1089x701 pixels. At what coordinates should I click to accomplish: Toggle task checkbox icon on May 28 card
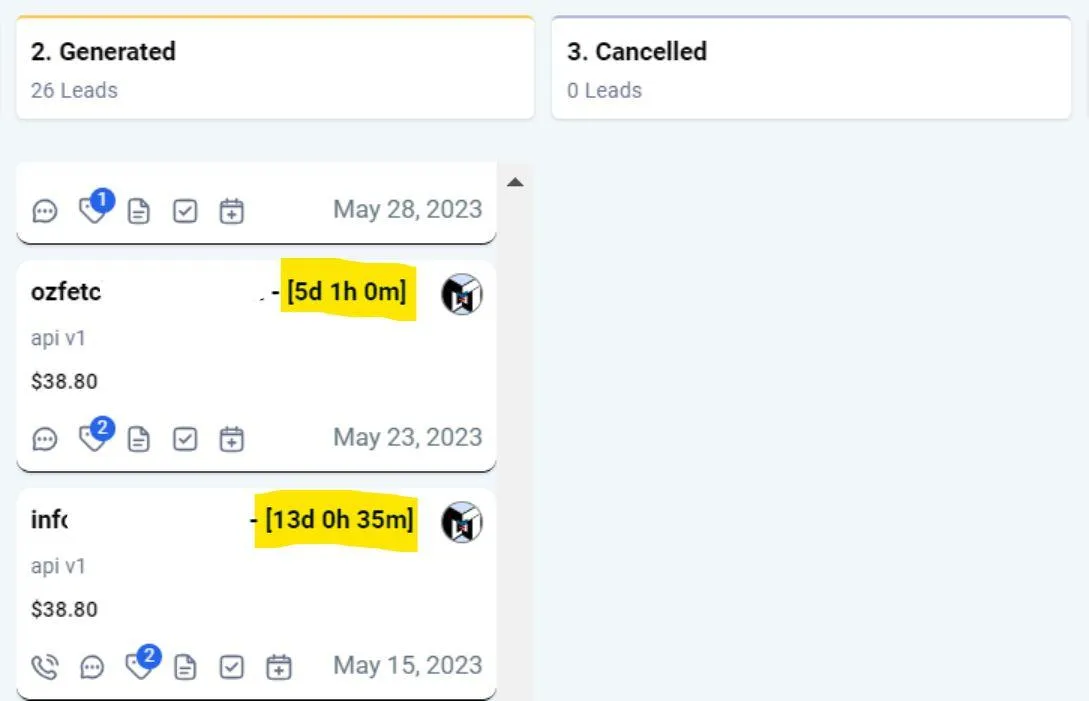(x=185, y=211)
